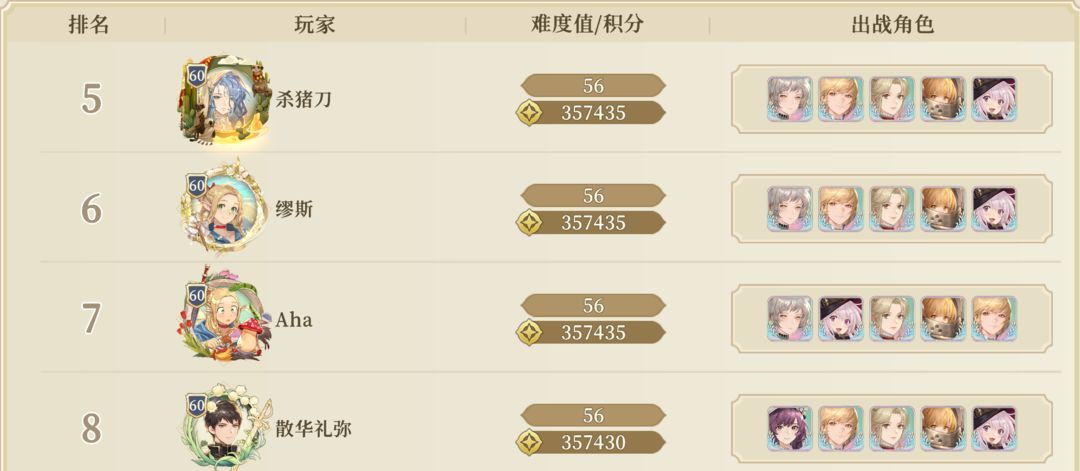1080x471 pixels.
Task: Click 散华礼弥's player avatar
Action: tap(226, 430)
